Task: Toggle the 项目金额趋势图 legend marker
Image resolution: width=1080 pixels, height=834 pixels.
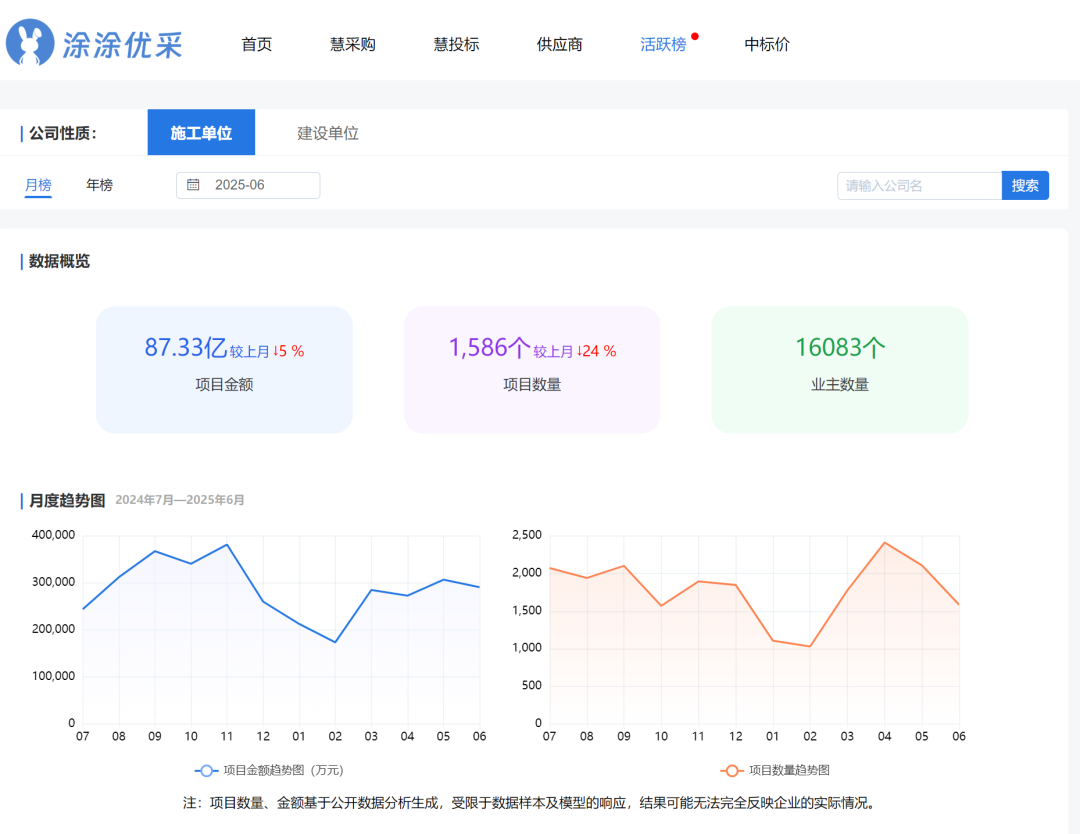Action: (207, 770)
